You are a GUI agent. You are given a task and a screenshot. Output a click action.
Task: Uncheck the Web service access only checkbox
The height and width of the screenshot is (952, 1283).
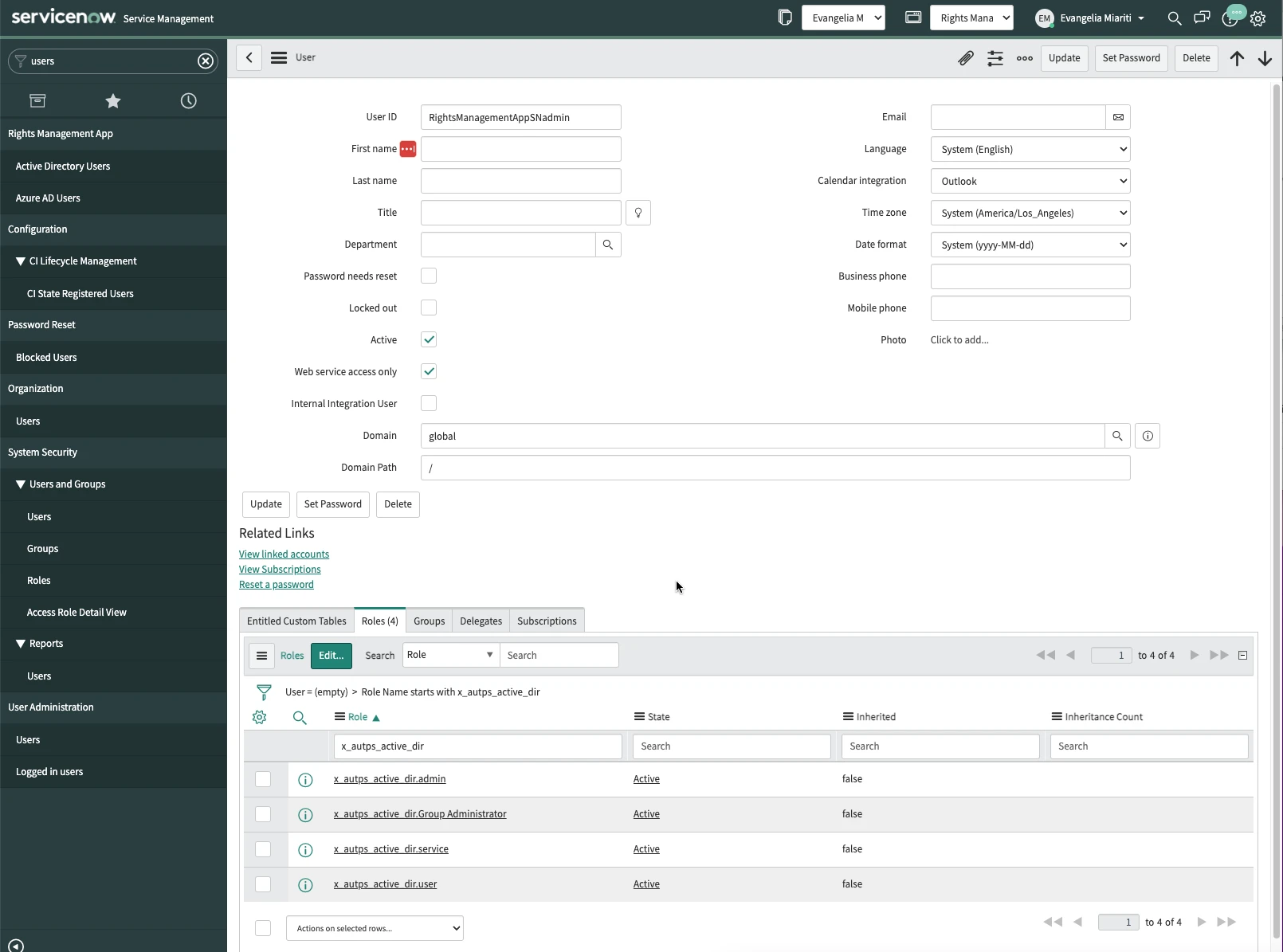click(429, 372)
